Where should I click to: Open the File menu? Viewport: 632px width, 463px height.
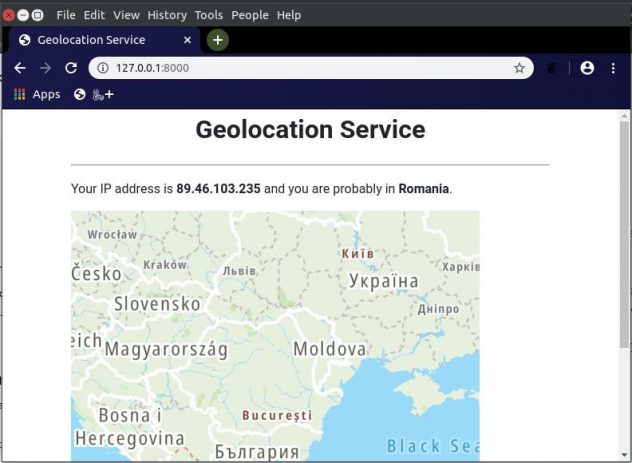tap(66, 15)
